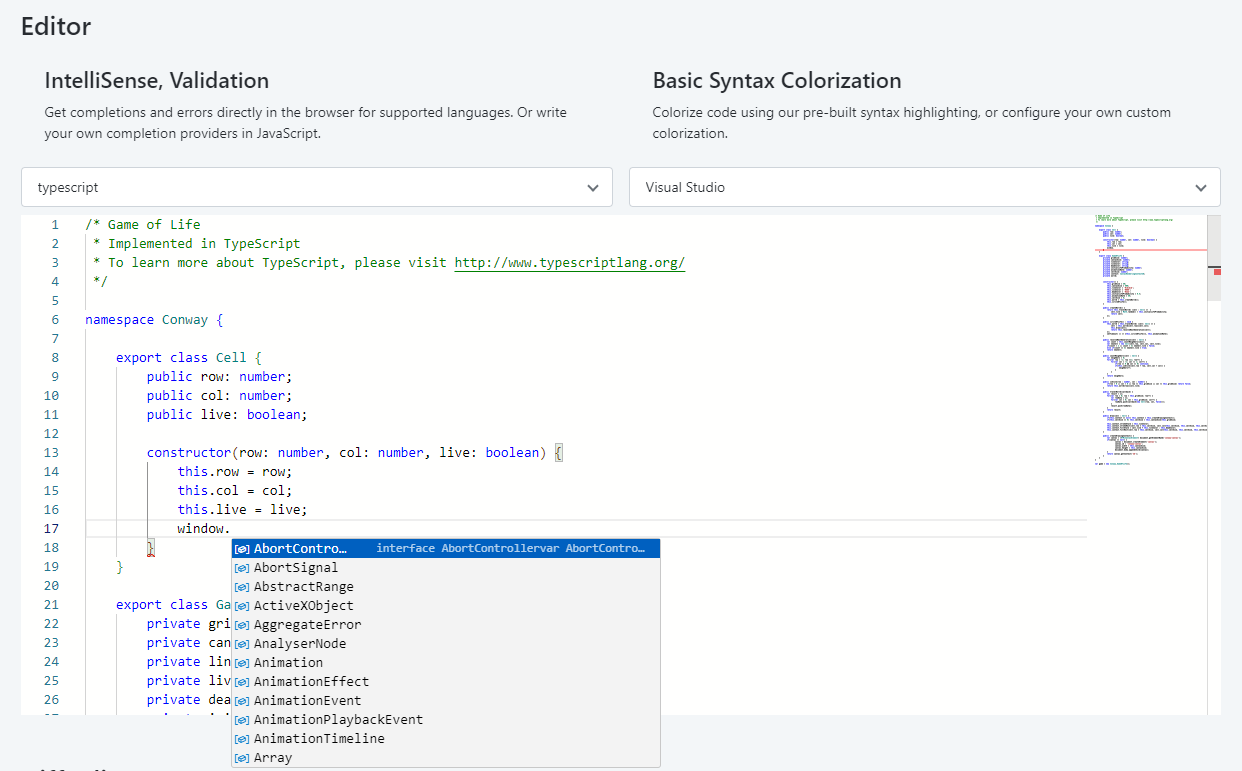Place the cursor after 'window.' on line 17

pos(232,529)
